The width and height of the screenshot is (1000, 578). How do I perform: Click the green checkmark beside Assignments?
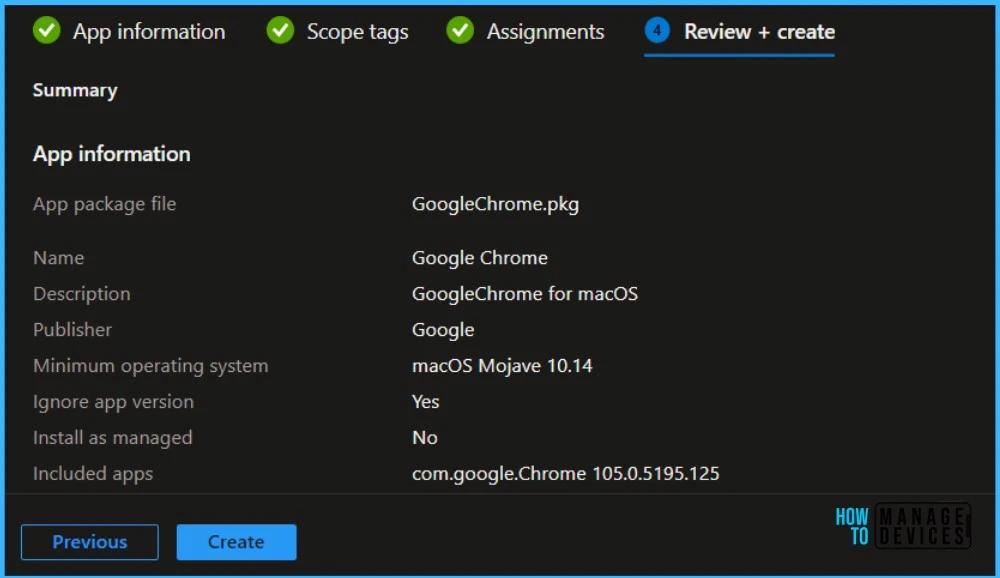460,30
